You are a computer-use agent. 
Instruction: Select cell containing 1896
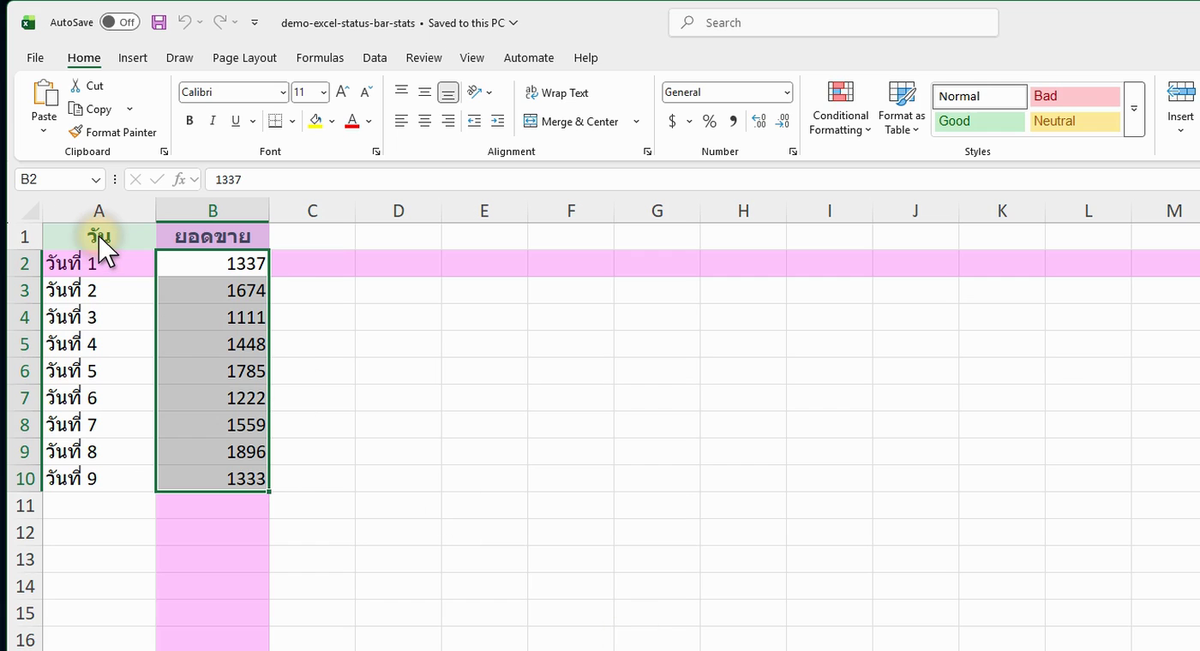tap(212, 451)
